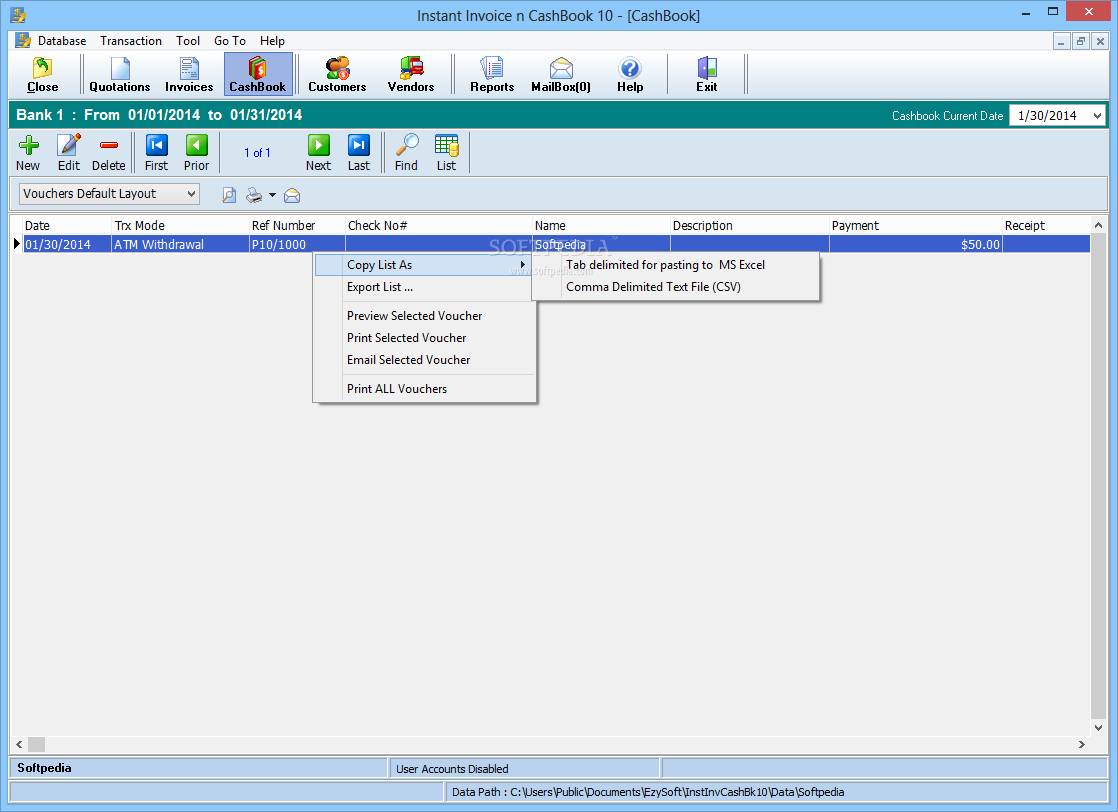1118x812 pixels.
Task: Choose Preview Selected Voucher
Action: tap(424, 315)
